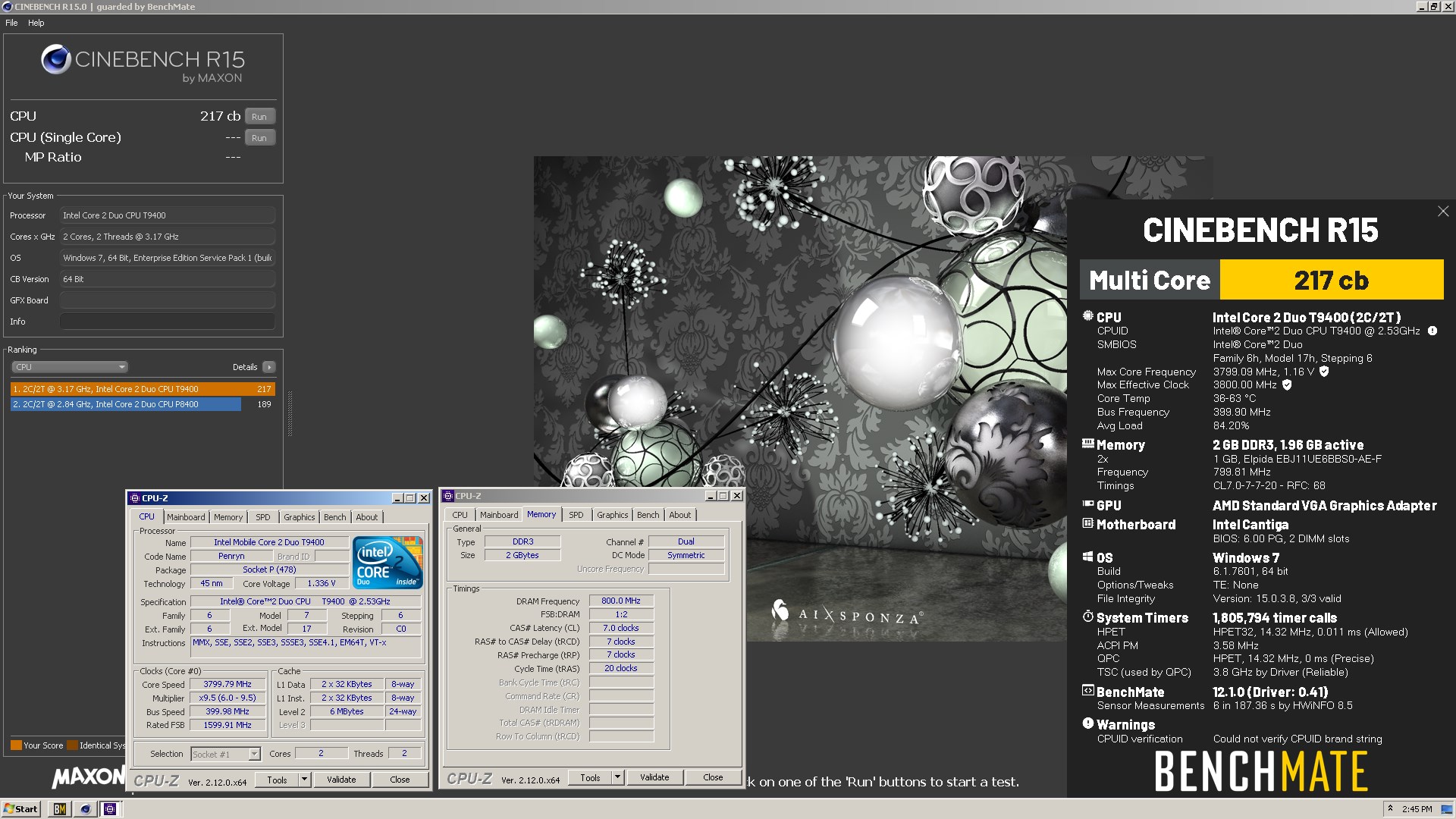The image size is (1456, 819).
Task: Run the CPU multi-core benchmark
Action: point(259,117)
